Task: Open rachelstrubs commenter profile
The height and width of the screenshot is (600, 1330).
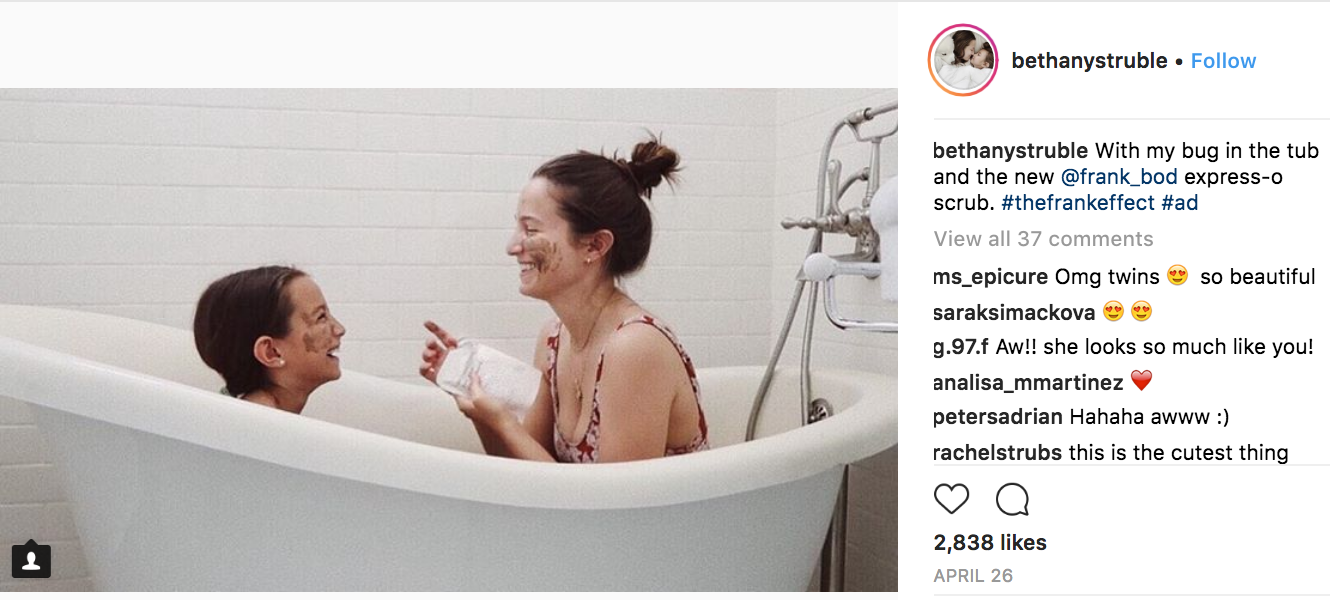Action: click(x=997, y=453)
